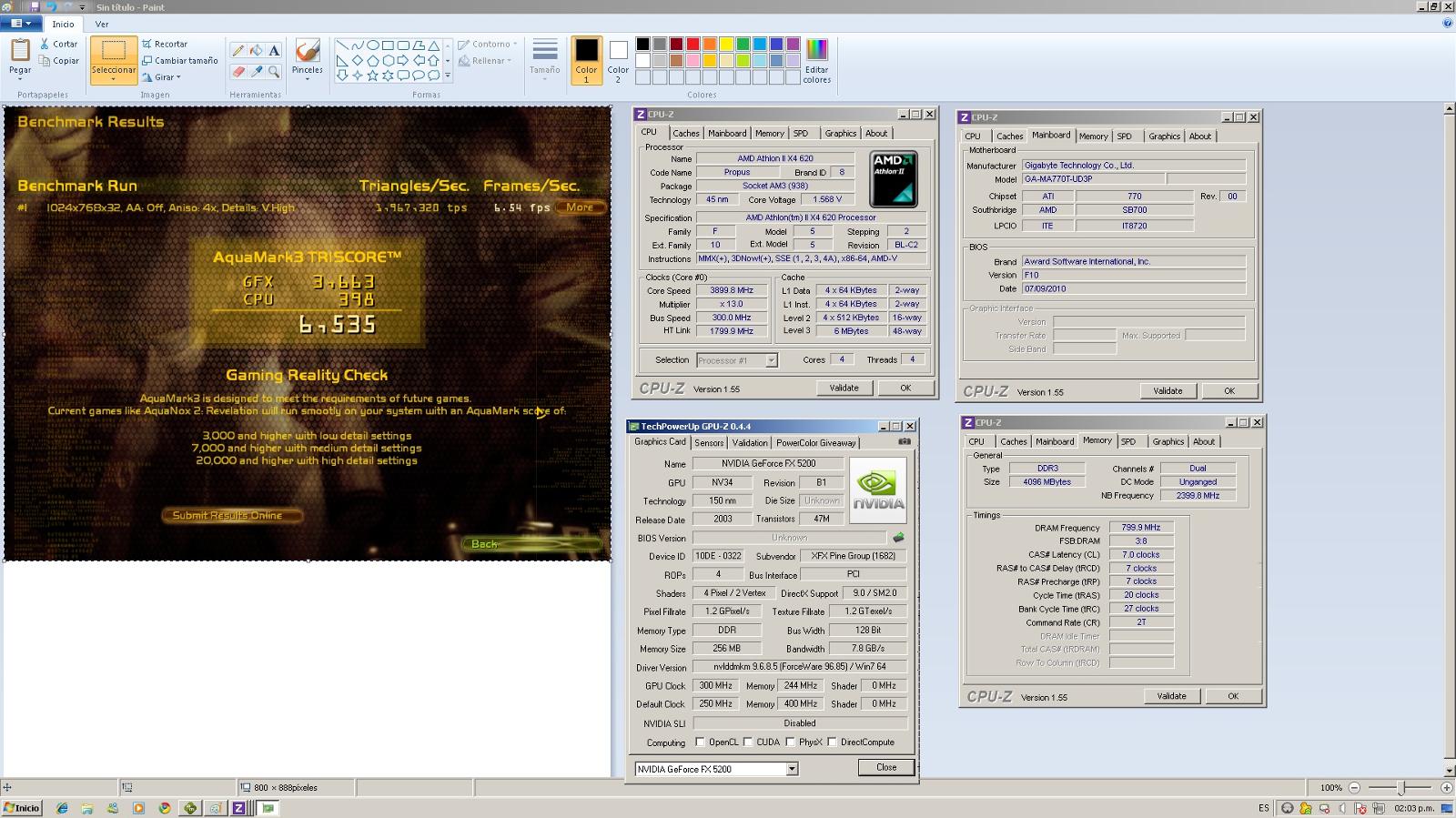
Task: Click the Back button in AquaMark results
Action: click(x=532, y=544)
